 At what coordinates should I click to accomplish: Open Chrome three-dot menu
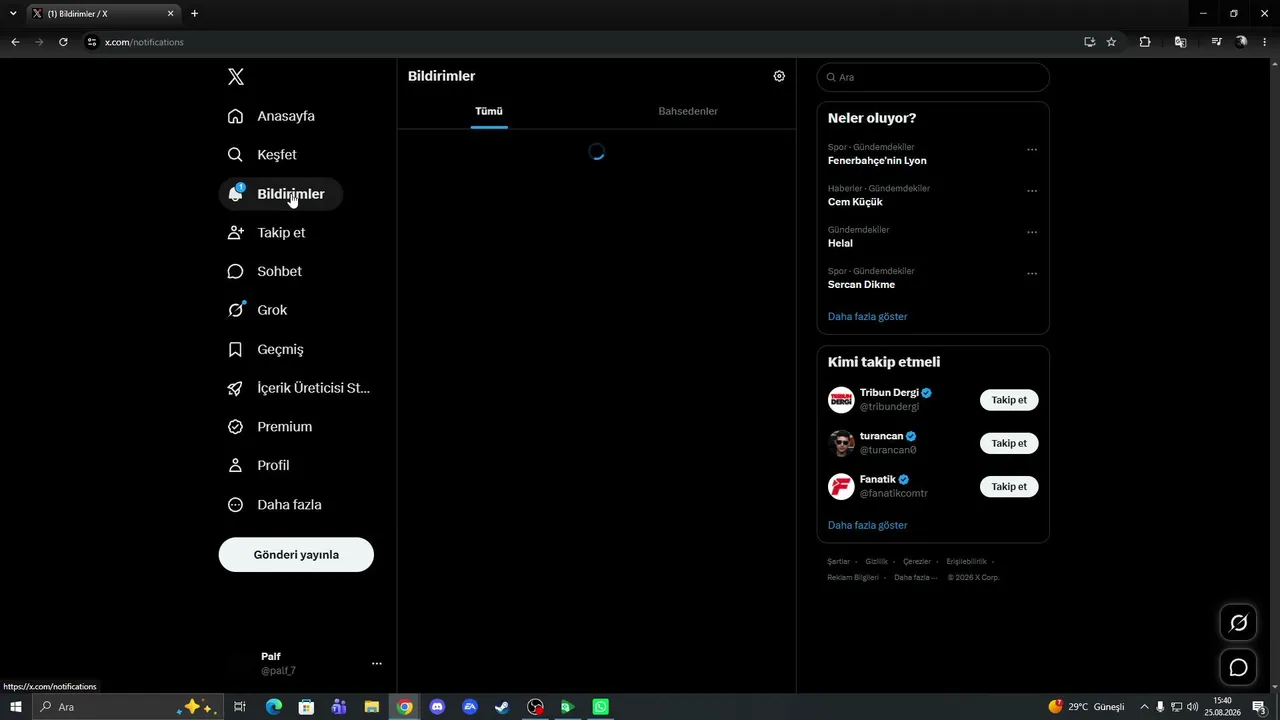1265,42
